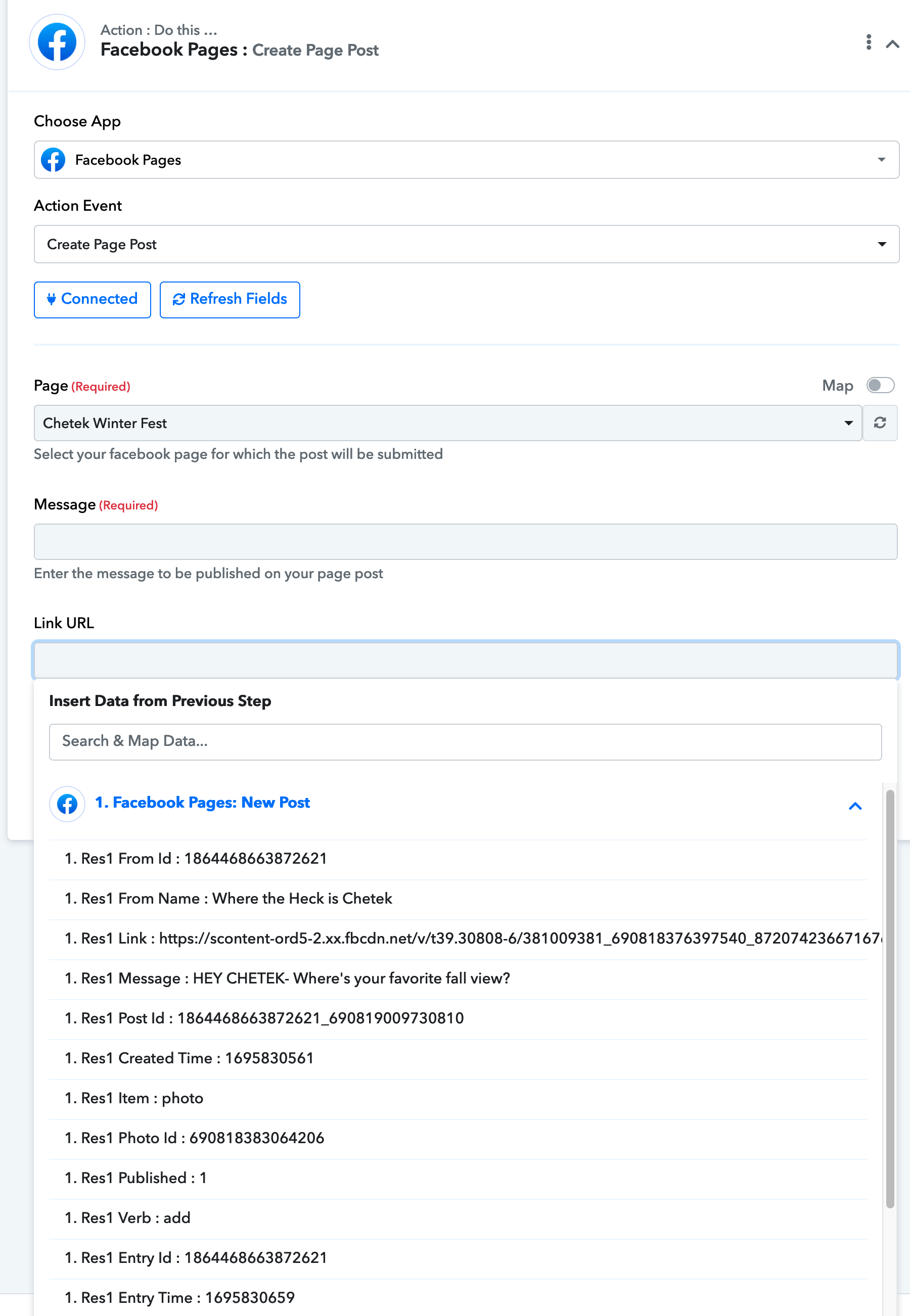Select 'Res1 Created Time : 1695830561'
Image resolution: width=910 pixels, height=1316 pixels.
(x=458, y=1058)
